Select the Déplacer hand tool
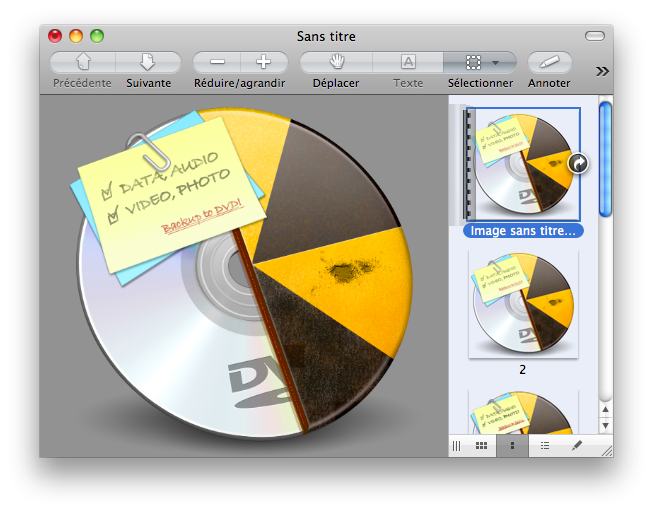This screenshot has width=653, height=512. [336, 62]
